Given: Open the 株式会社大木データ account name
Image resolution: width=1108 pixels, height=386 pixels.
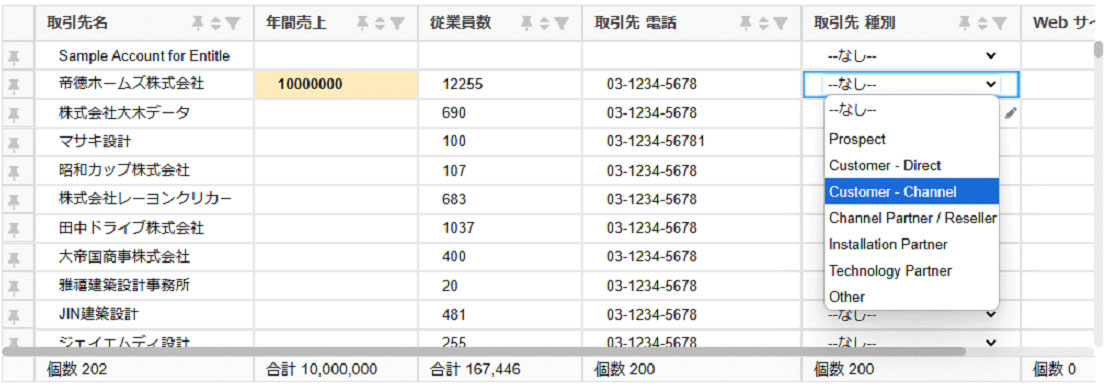Looking at the screenshot, I should pos(124,113).
